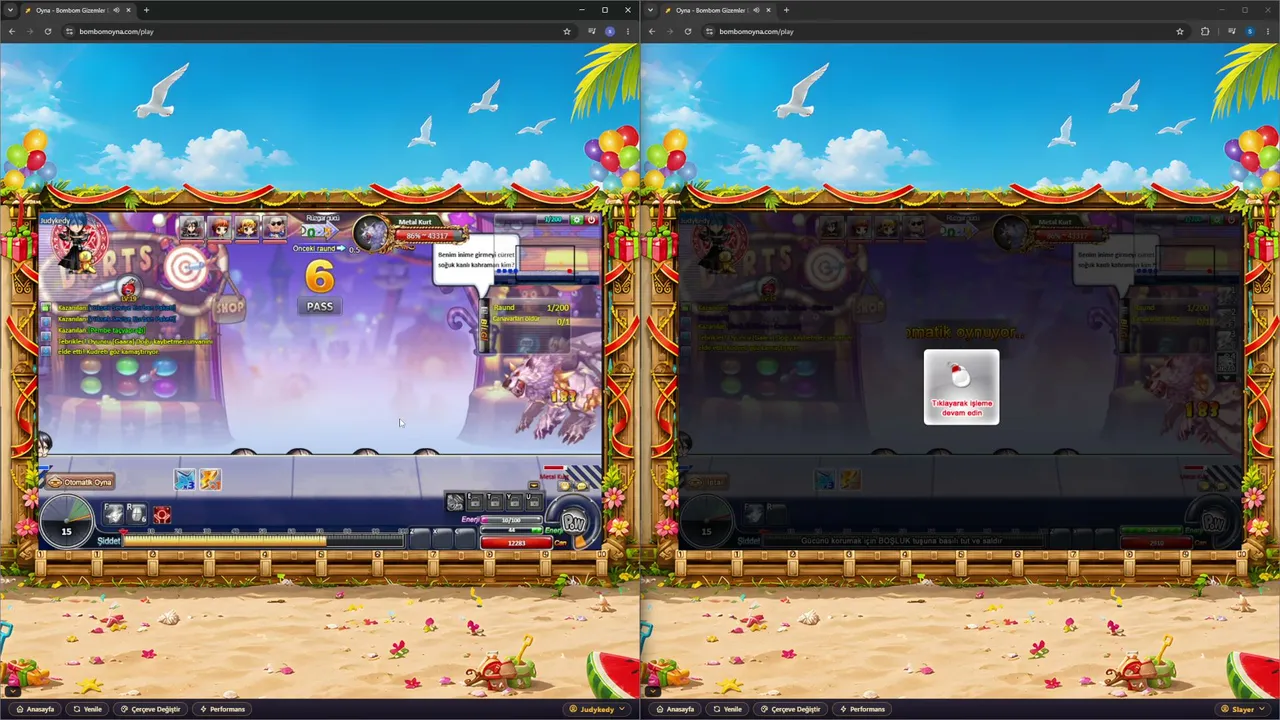Select the Oyna tab in right browser

tap(716, 10)
